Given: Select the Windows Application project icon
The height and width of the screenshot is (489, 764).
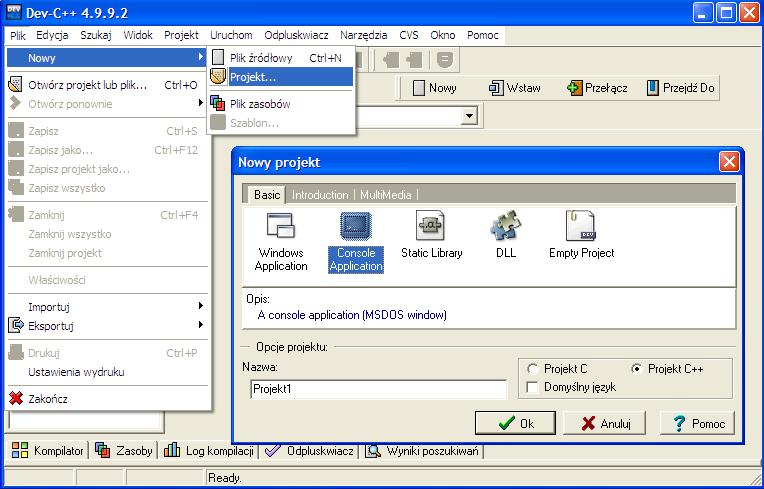Looking at the screenshot, I should click(x=281, y=226).
